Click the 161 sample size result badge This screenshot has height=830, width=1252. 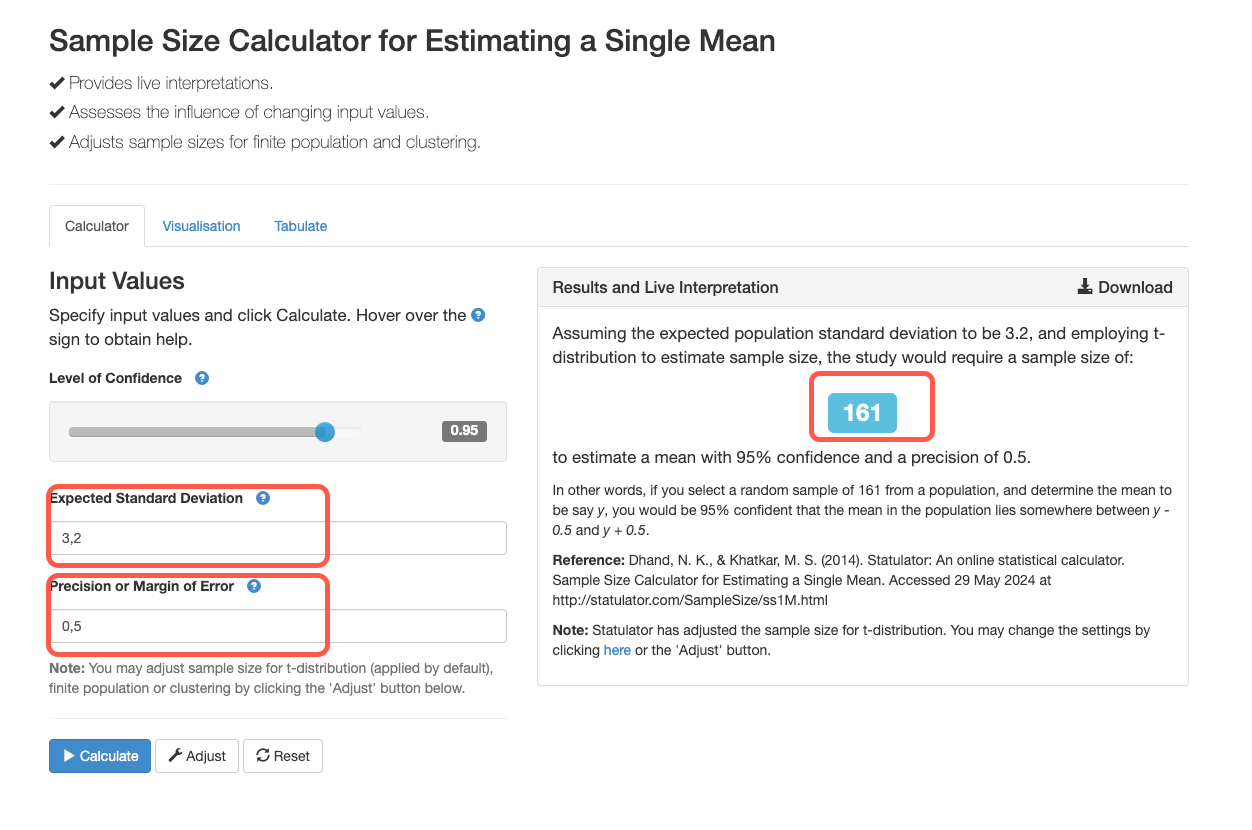pyautogui.click(x=862, y=413)
